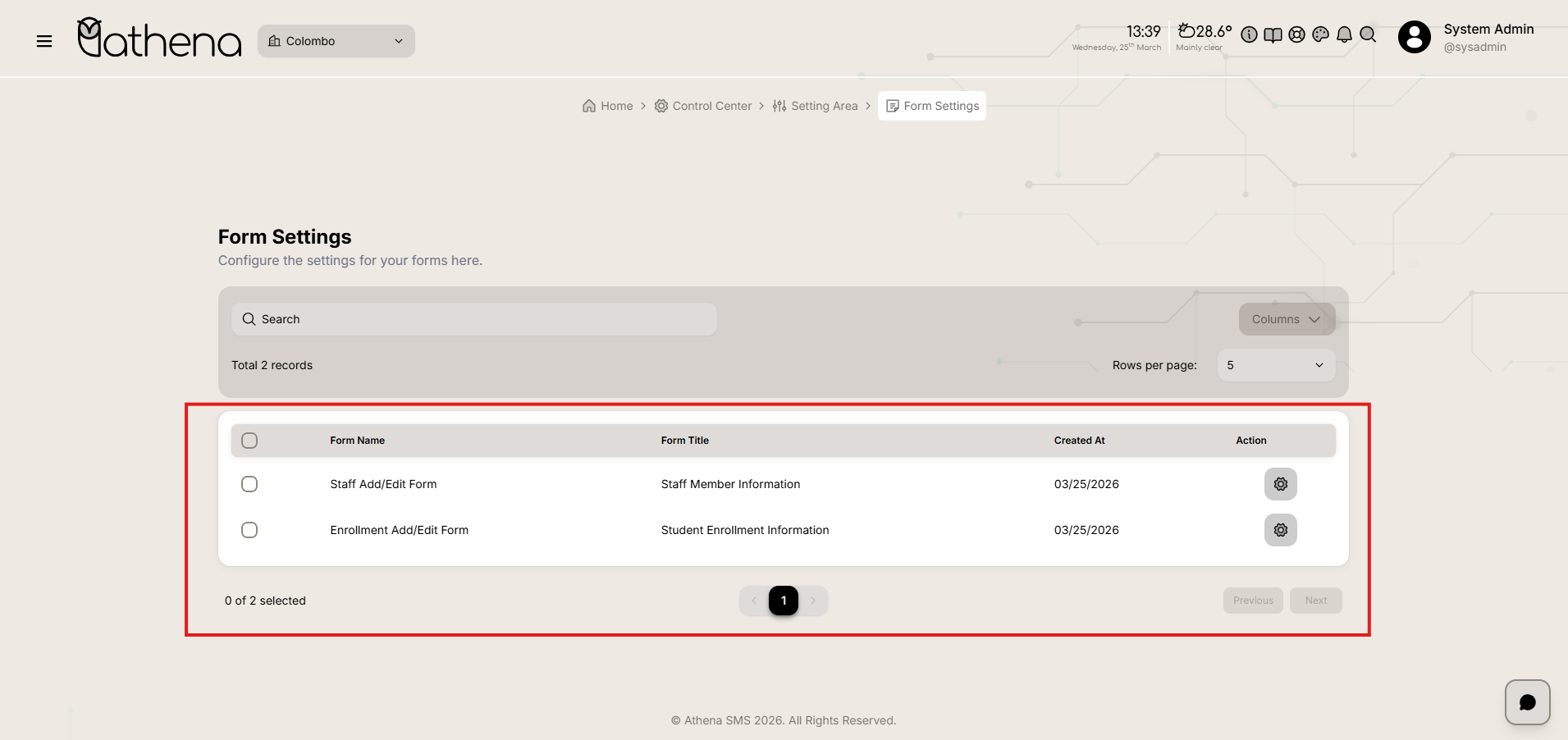This screenshot has width=1568, height=740.
Task: Click the Home breadcrumb link
Action: coord(608,106)
